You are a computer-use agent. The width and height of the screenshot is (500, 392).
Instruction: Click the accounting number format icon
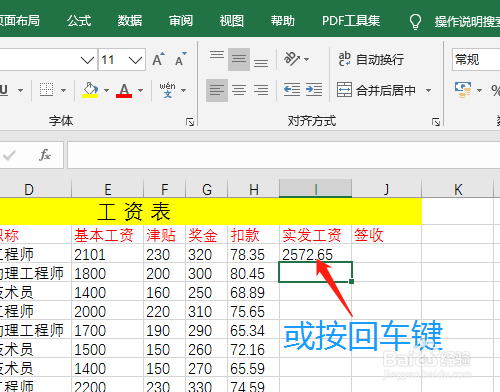tap(463, 90)
